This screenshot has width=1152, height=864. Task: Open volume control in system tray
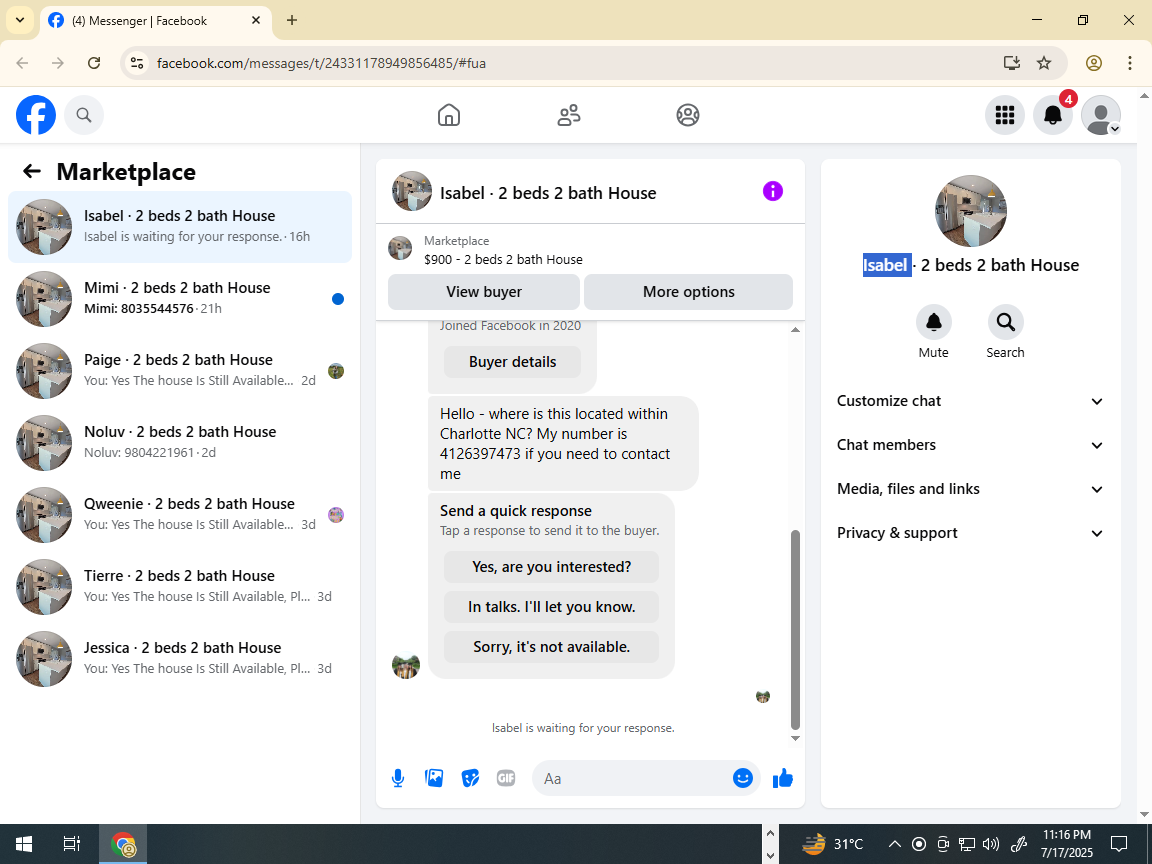tap(991, 844)
